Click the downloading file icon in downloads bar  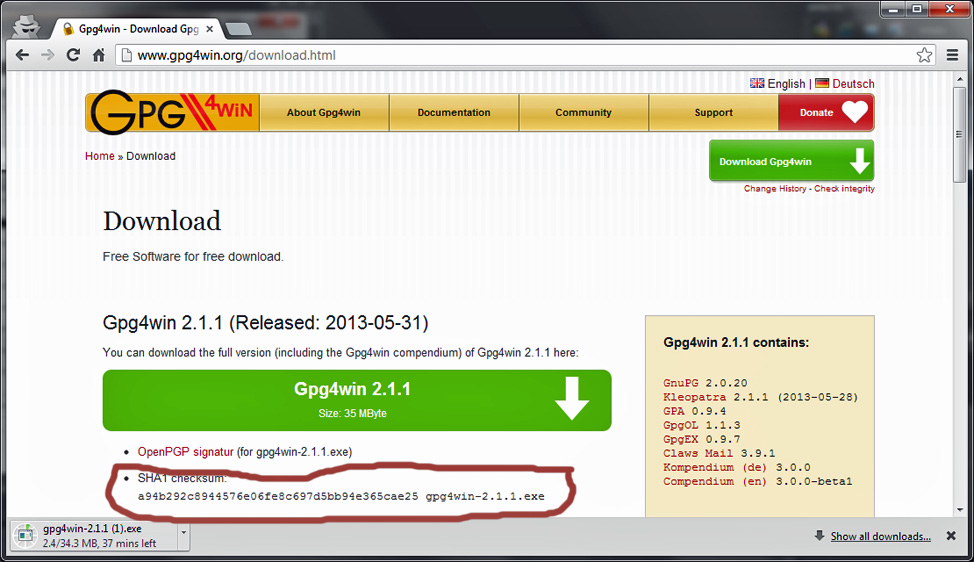(25, 535)
